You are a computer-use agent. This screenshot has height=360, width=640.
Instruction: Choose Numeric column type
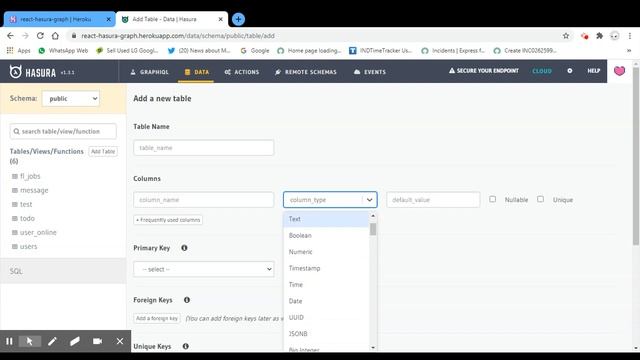pos(326,252)
